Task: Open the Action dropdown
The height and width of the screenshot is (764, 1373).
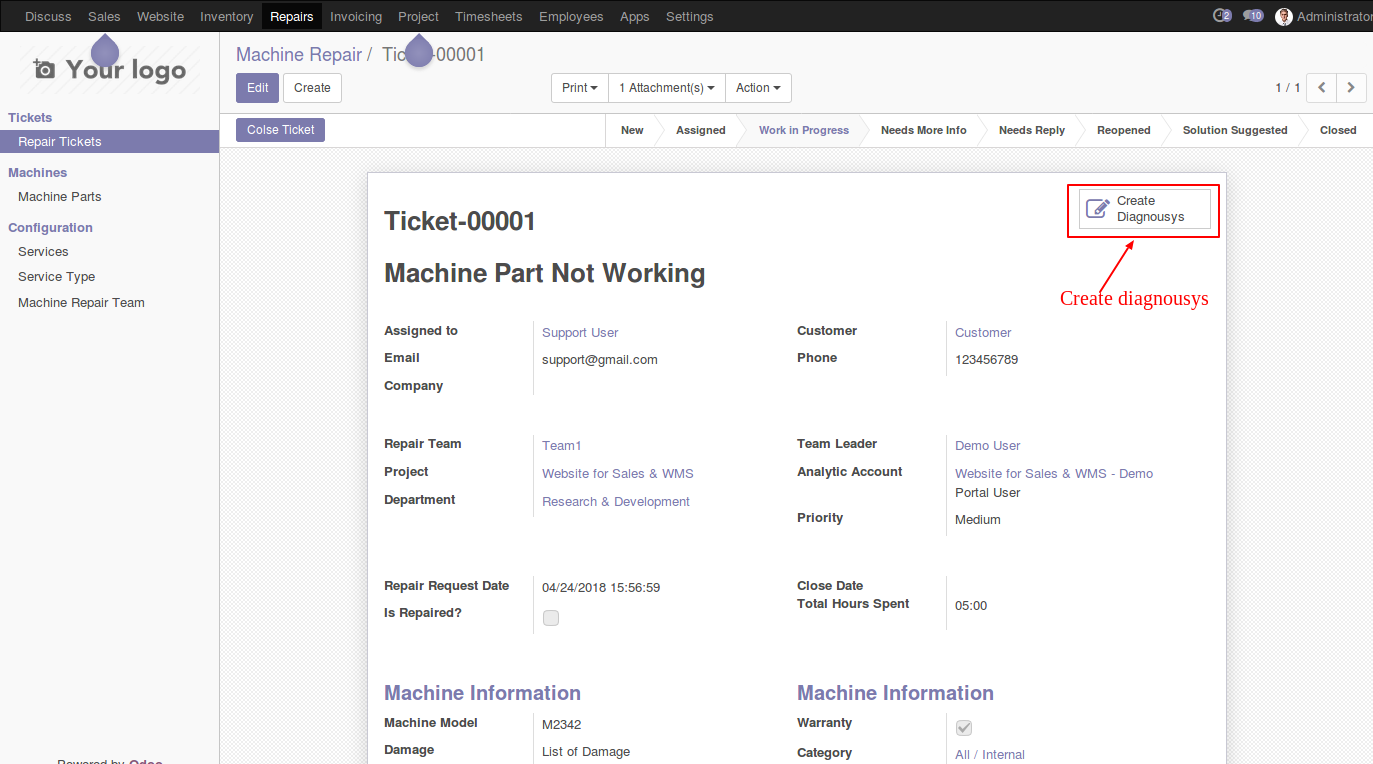Action: (x=758, y=88)
